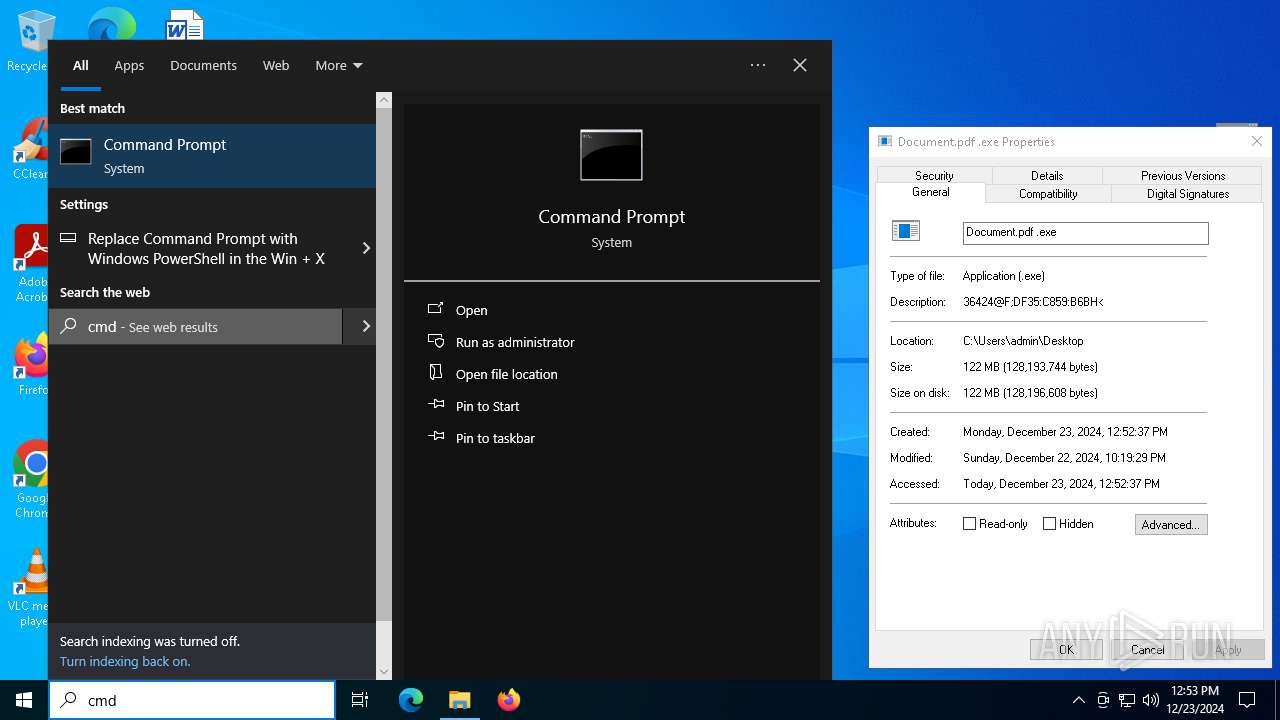The height and width of the screenshot is (720, 1280).
Task: Select the Documents search filter tab
Action: click(203, 65)
